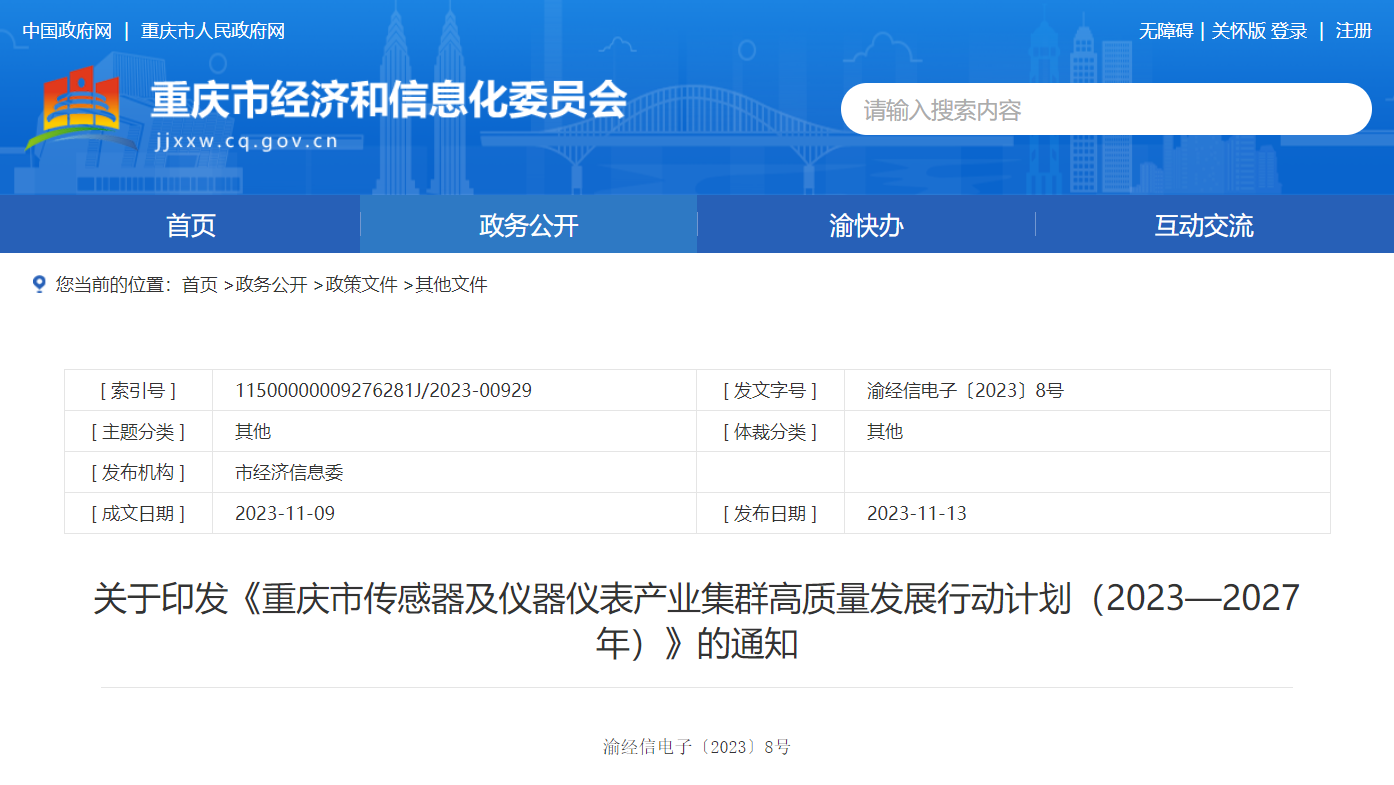
Task: Open the 中国政府网 link
Action: coord(67,31)
